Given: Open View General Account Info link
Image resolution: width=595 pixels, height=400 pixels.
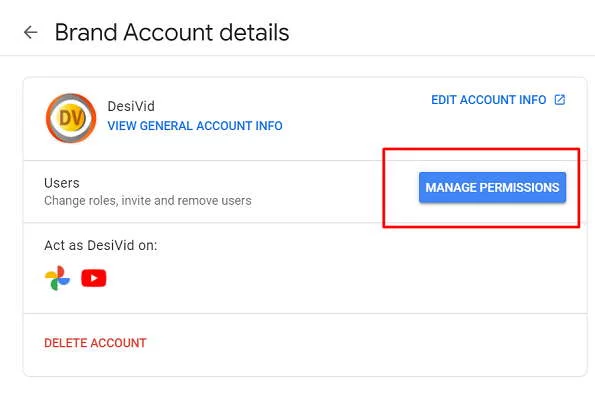Looking at the screenshot, I should [x=195, y=126].
